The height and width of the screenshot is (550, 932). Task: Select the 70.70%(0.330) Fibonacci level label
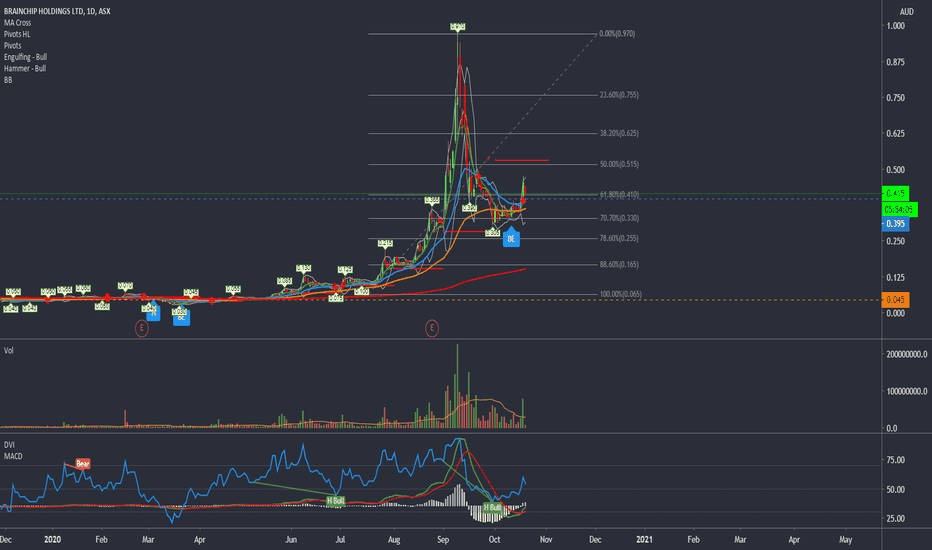(x=619, y=218)
